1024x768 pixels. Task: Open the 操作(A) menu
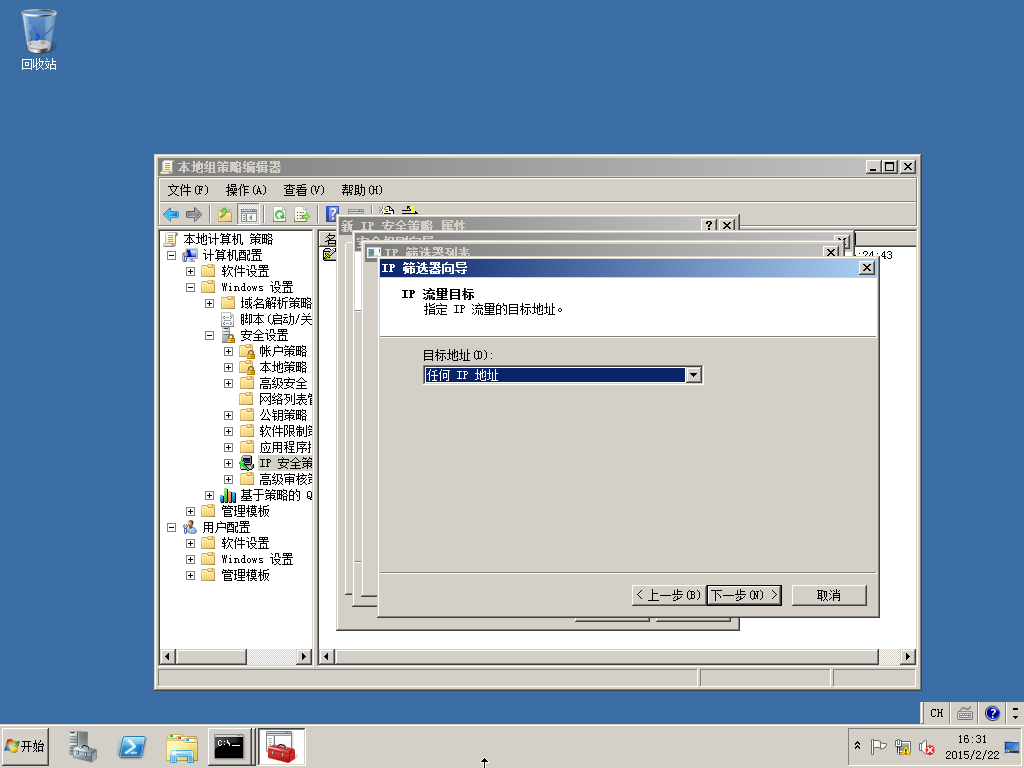246,190
